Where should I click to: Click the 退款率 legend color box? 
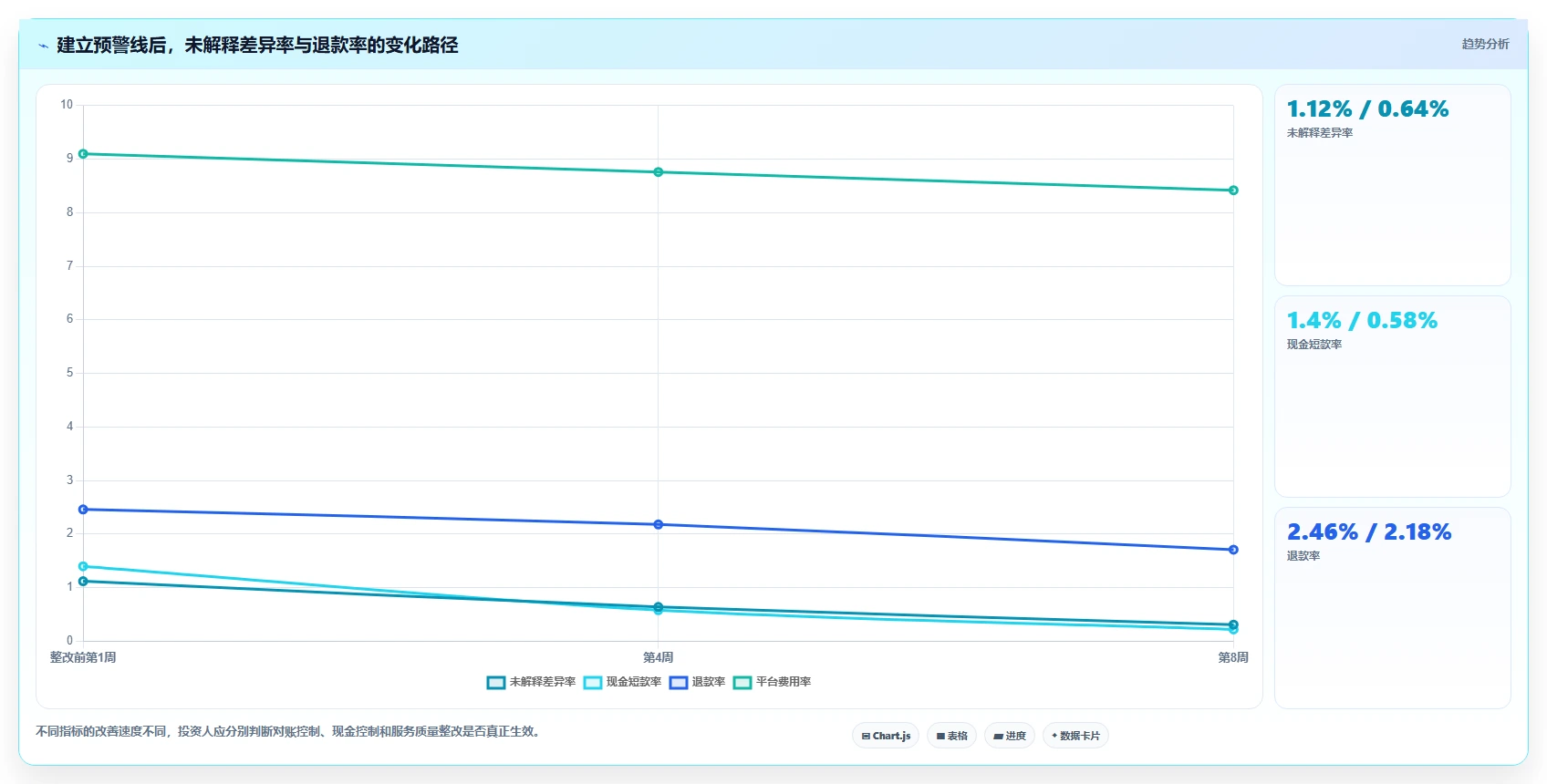click(679, 683)
